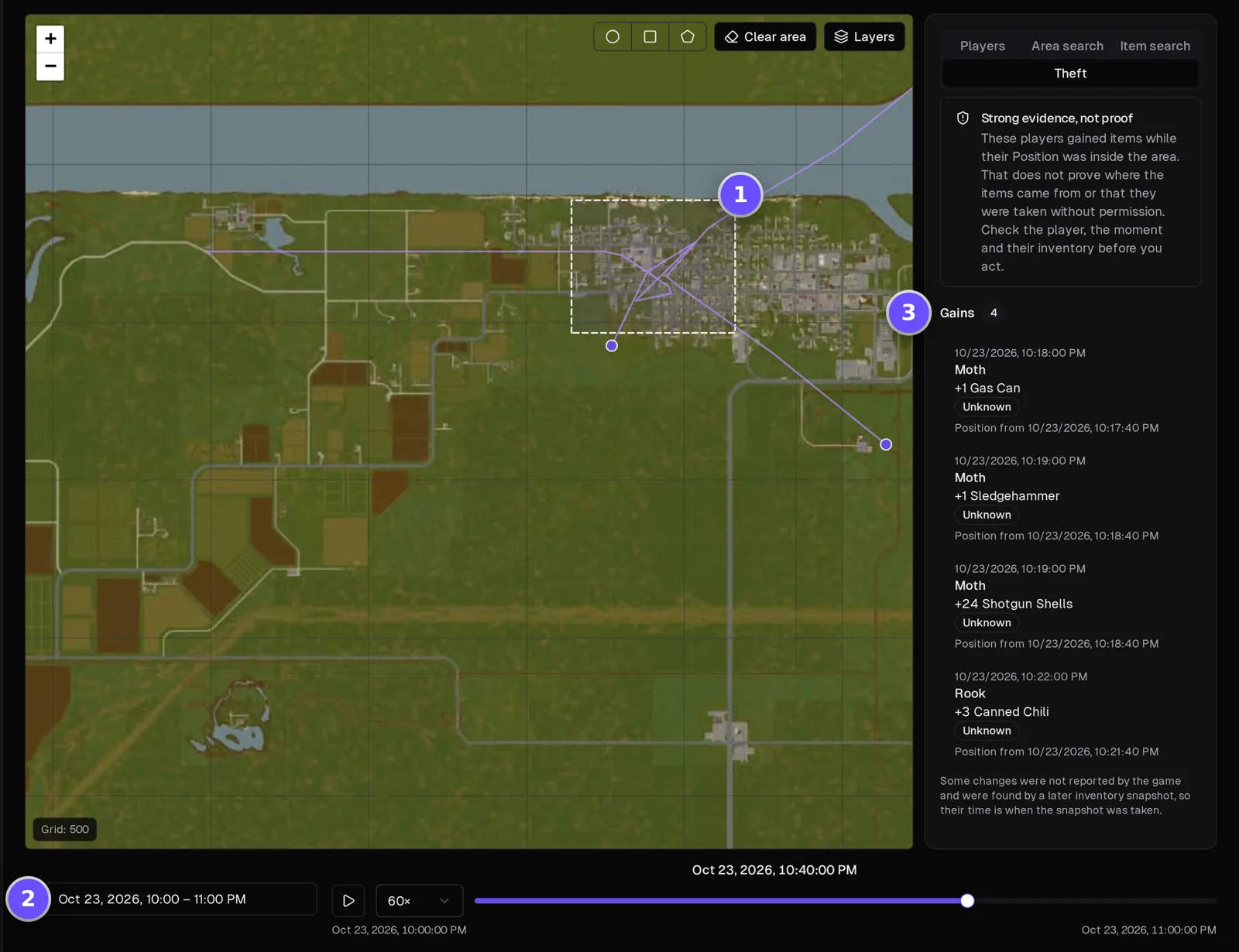Click the shield icon beside Strong evidence

[963, 118]
